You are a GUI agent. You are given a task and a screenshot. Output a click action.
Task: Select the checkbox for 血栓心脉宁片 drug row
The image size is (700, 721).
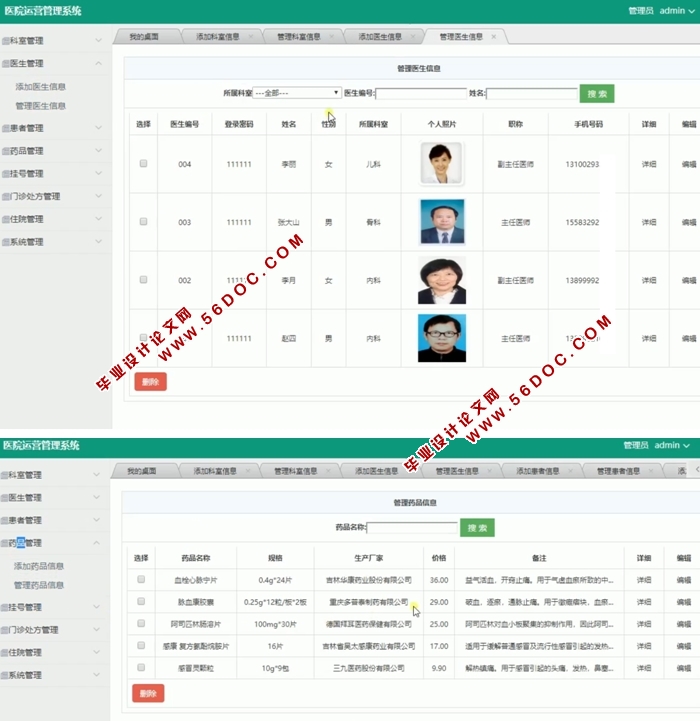(141, 580)
